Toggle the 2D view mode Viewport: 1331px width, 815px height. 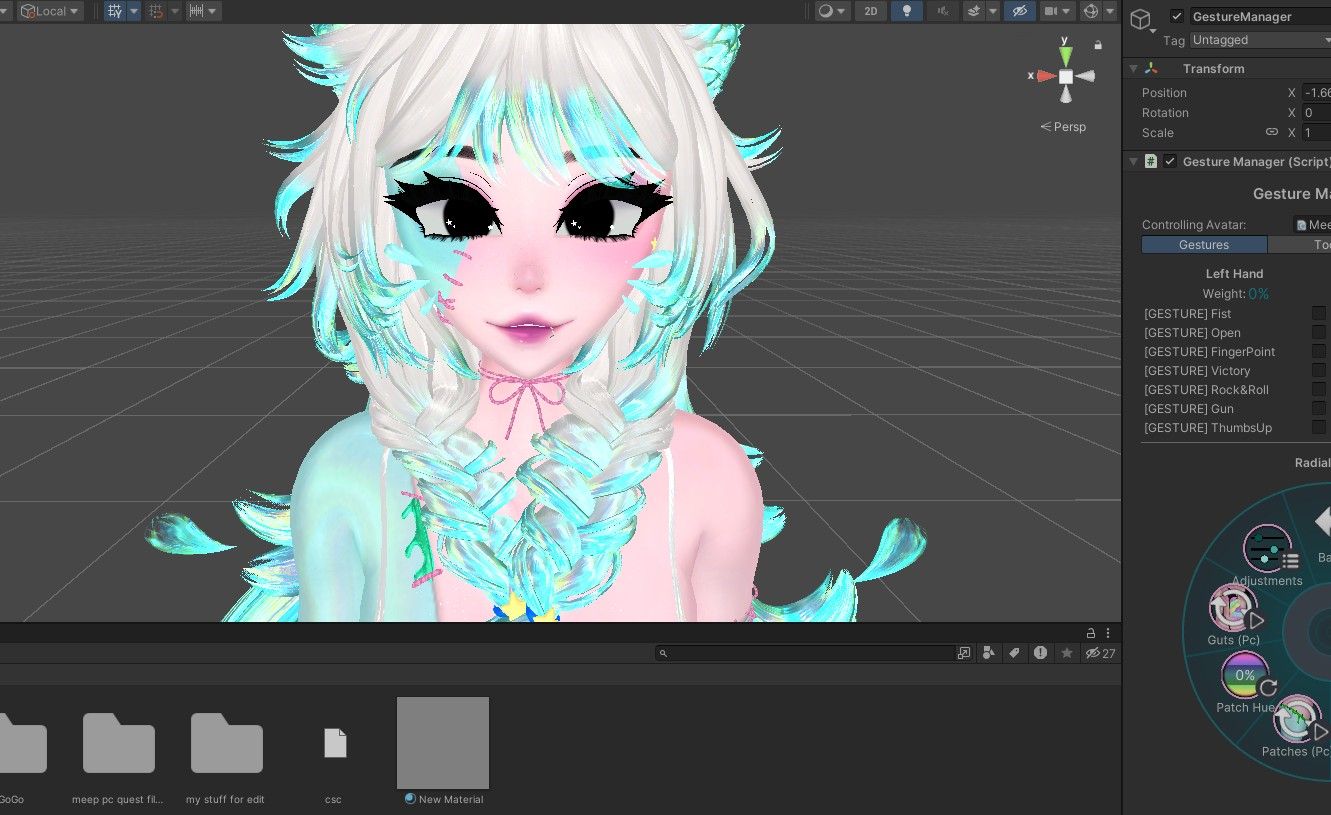click(x=871, y=11)
